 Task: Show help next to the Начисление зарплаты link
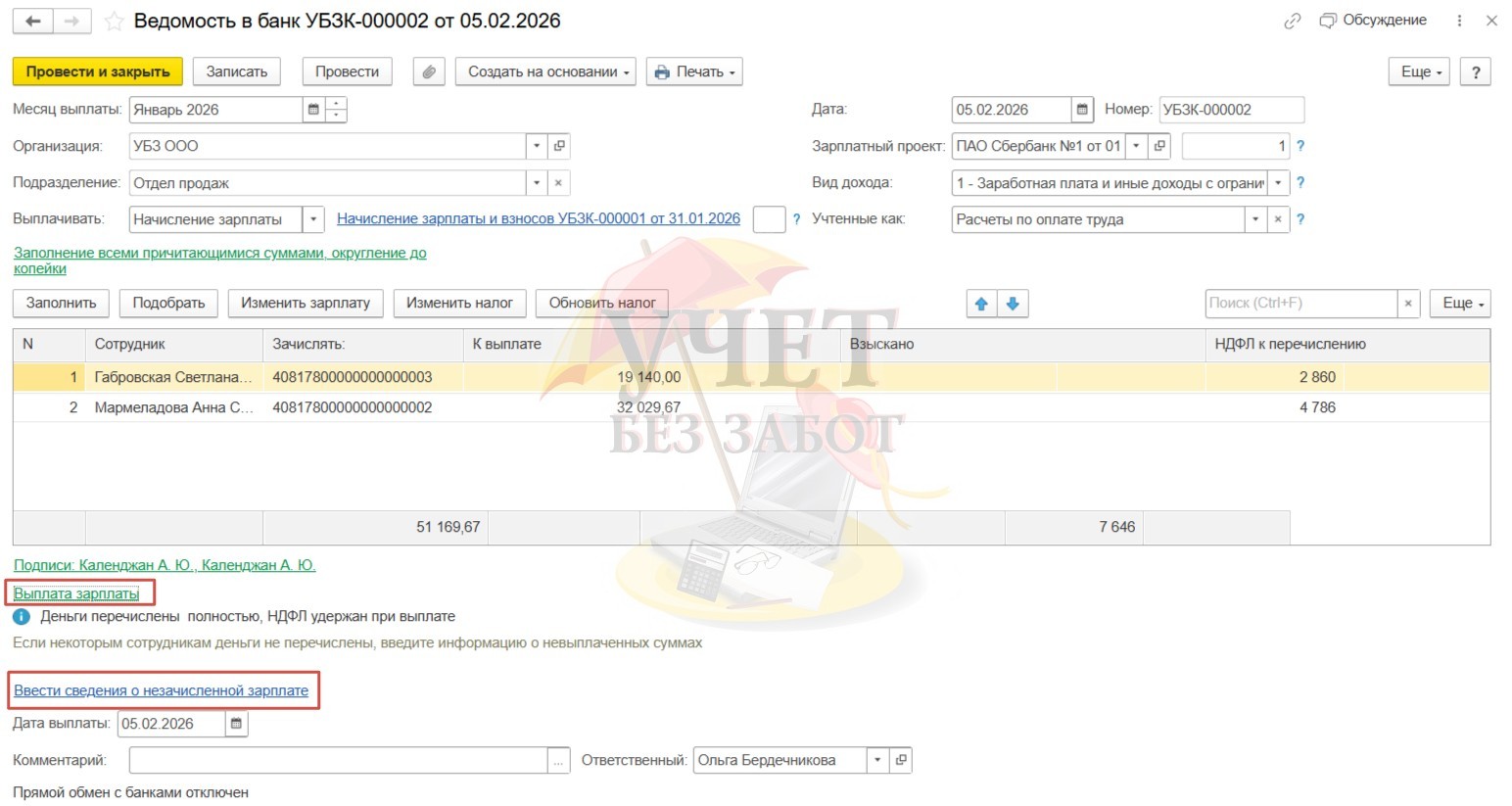pos(796,219)
